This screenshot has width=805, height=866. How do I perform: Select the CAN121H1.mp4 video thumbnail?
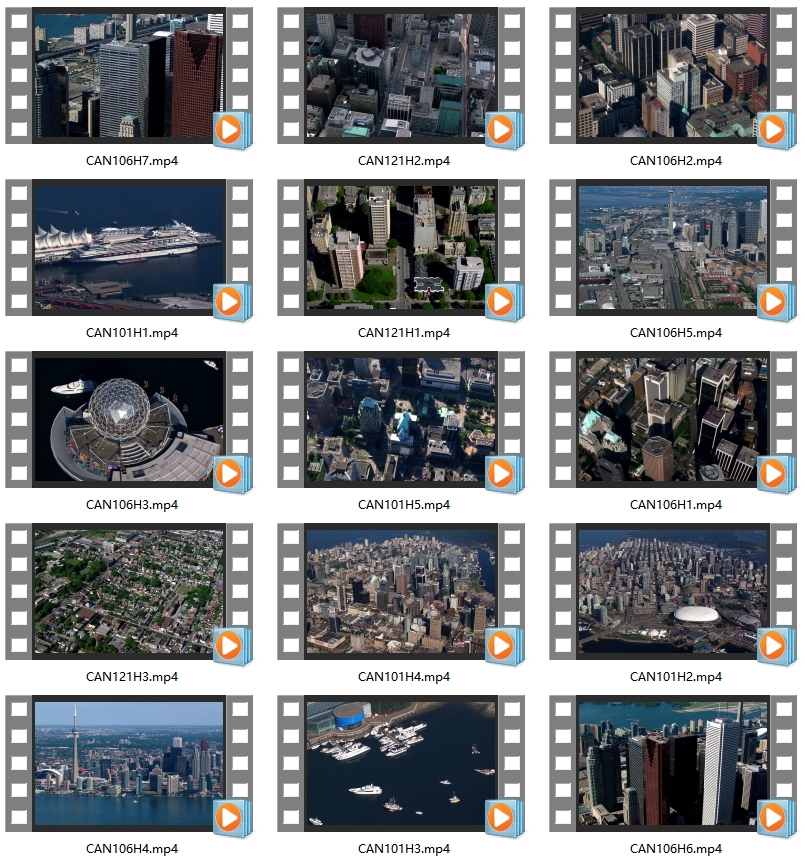click(x=401, y=247)
